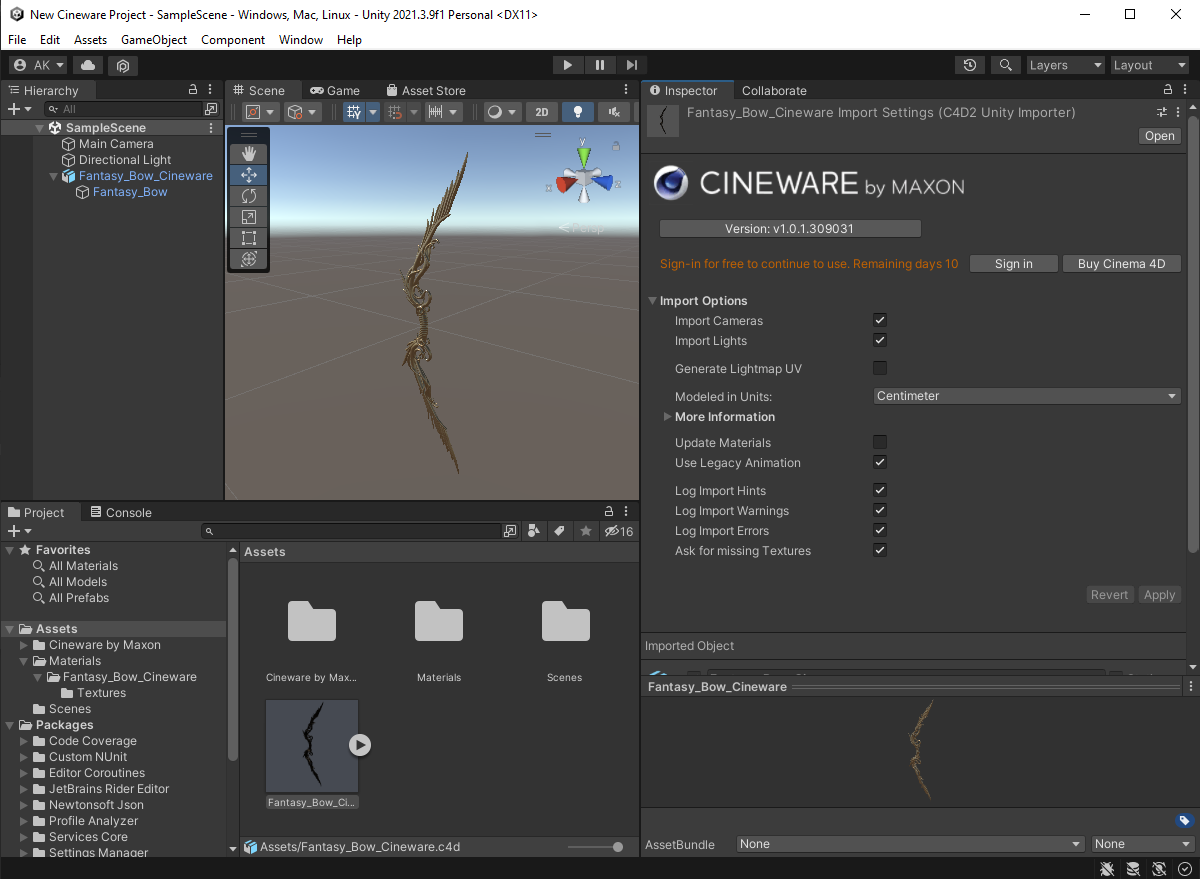Open undo history icon
This screenshot has height=879, width=1200.
pyautogui.click(x=970, y=65)
